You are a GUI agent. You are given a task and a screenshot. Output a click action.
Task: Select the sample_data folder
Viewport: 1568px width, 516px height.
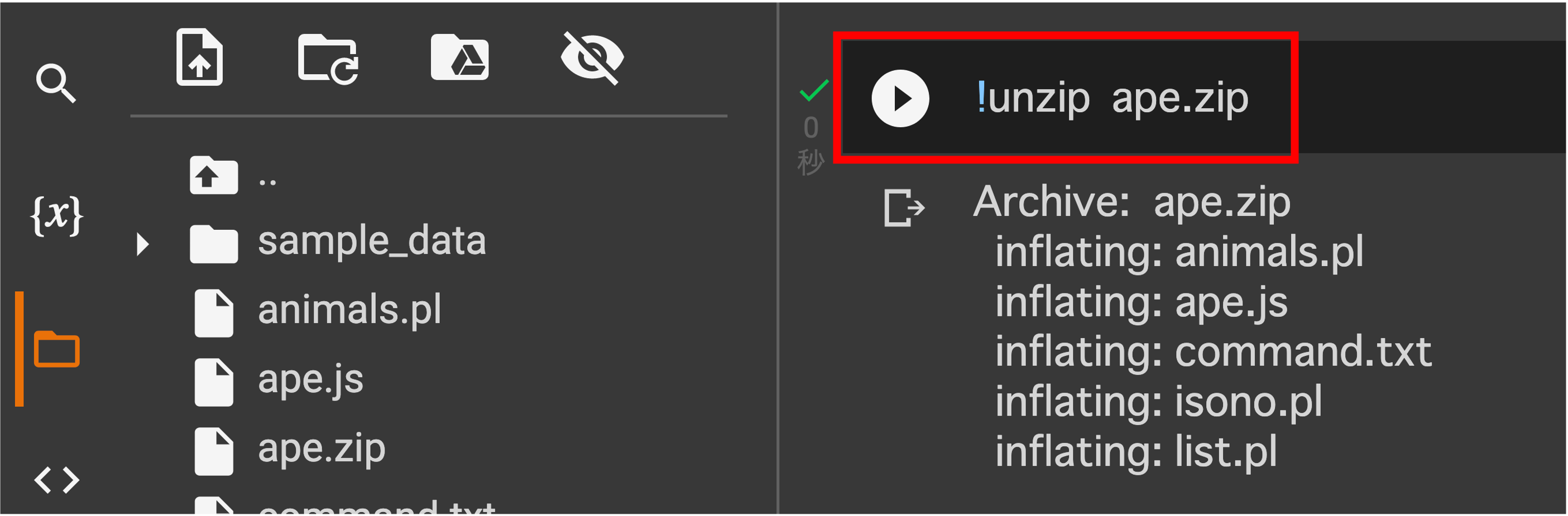(x=372, y=242)
